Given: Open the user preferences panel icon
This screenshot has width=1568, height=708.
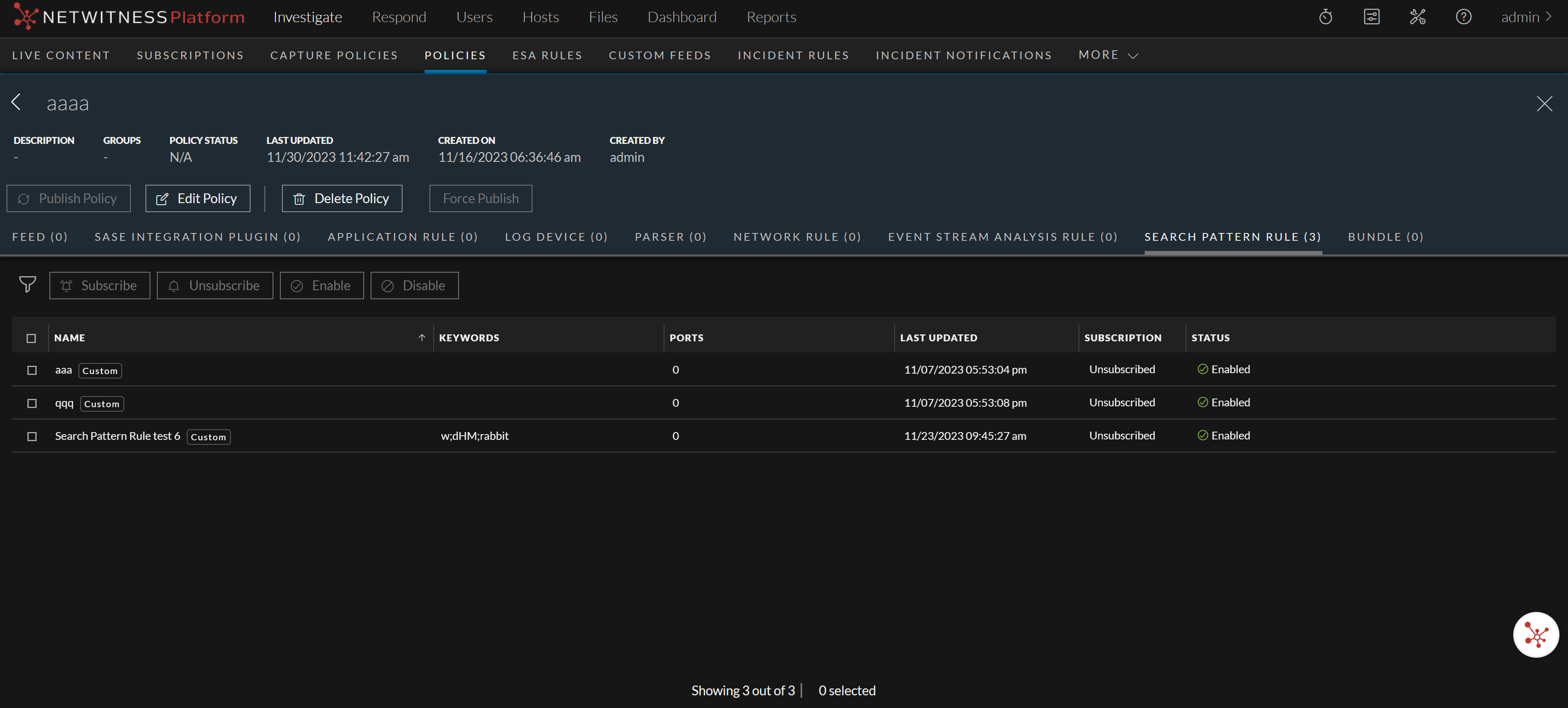Looking at the screenshot, I should 1371,16.
